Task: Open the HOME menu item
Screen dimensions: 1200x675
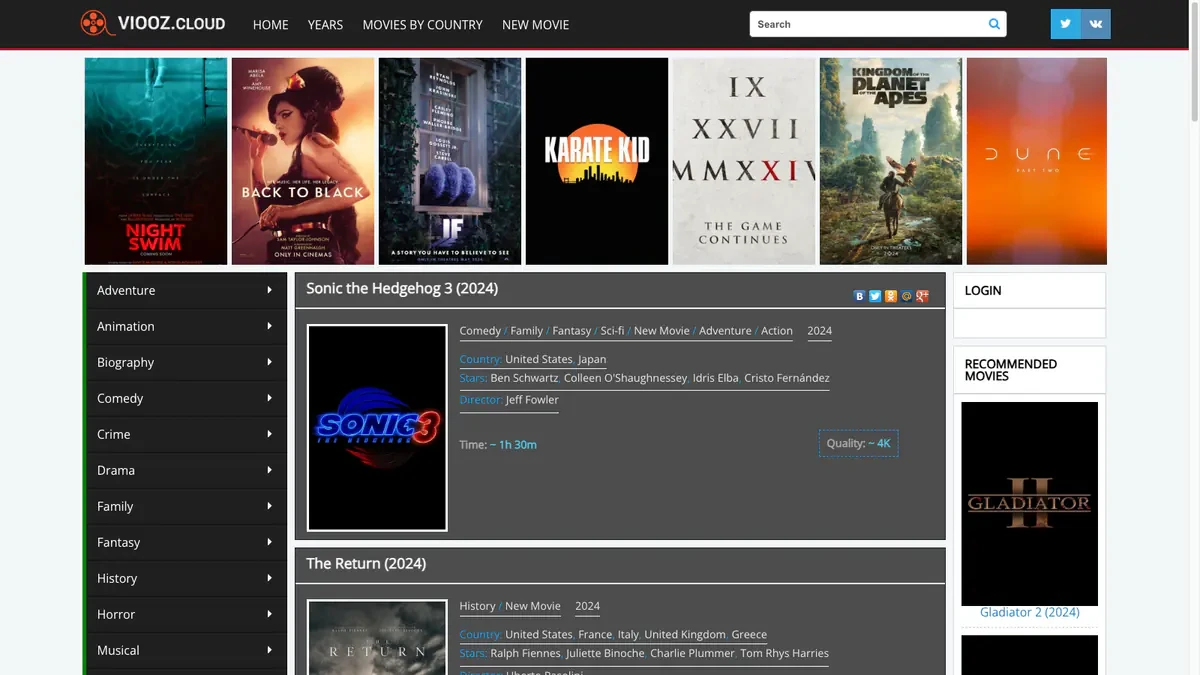Action: 271,25
